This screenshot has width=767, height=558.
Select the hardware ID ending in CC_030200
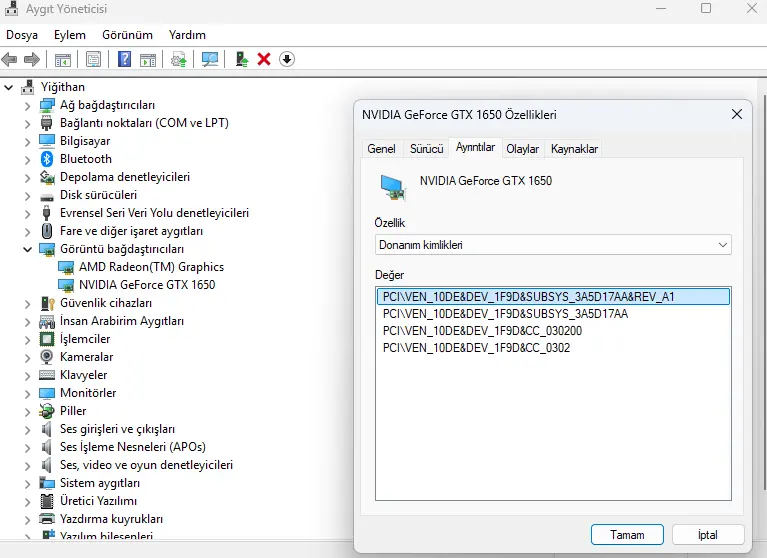[553, 331]
